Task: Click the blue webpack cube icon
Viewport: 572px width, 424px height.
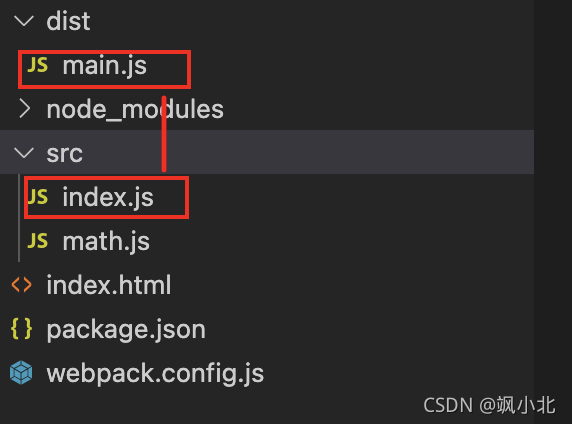Action: [x=21, y=373]
